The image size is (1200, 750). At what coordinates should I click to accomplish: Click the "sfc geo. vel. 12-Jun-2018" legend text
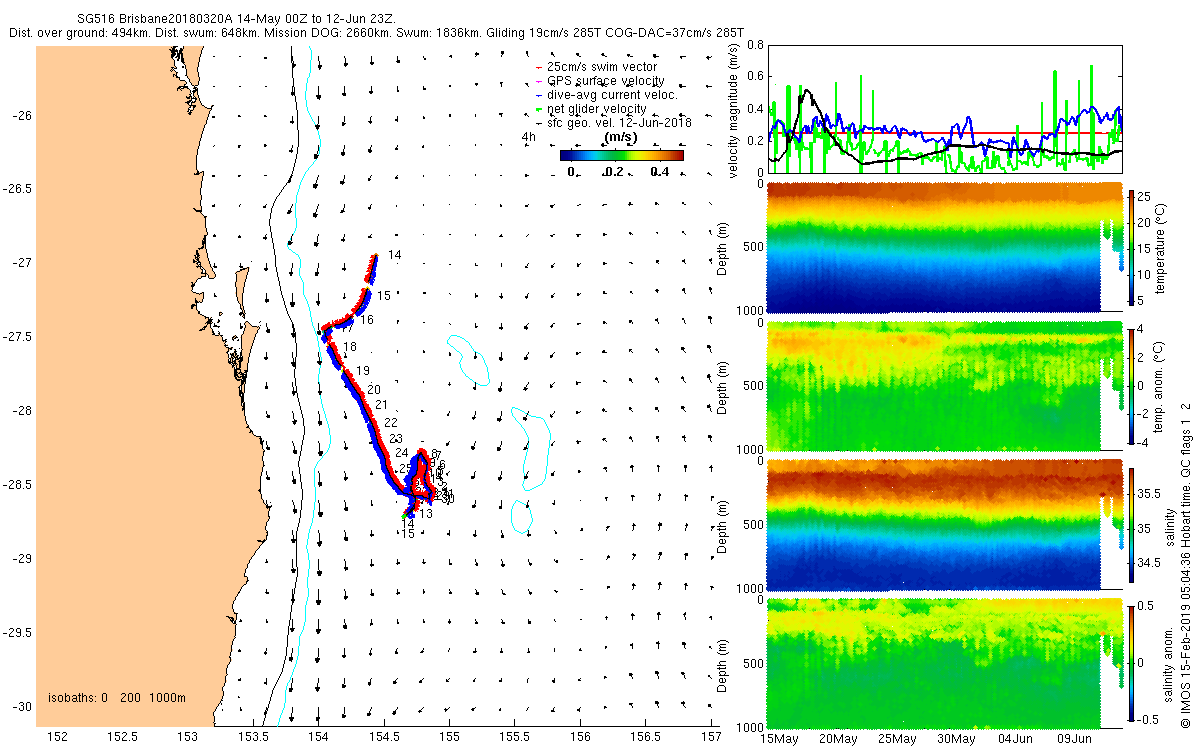click(620, 122)
